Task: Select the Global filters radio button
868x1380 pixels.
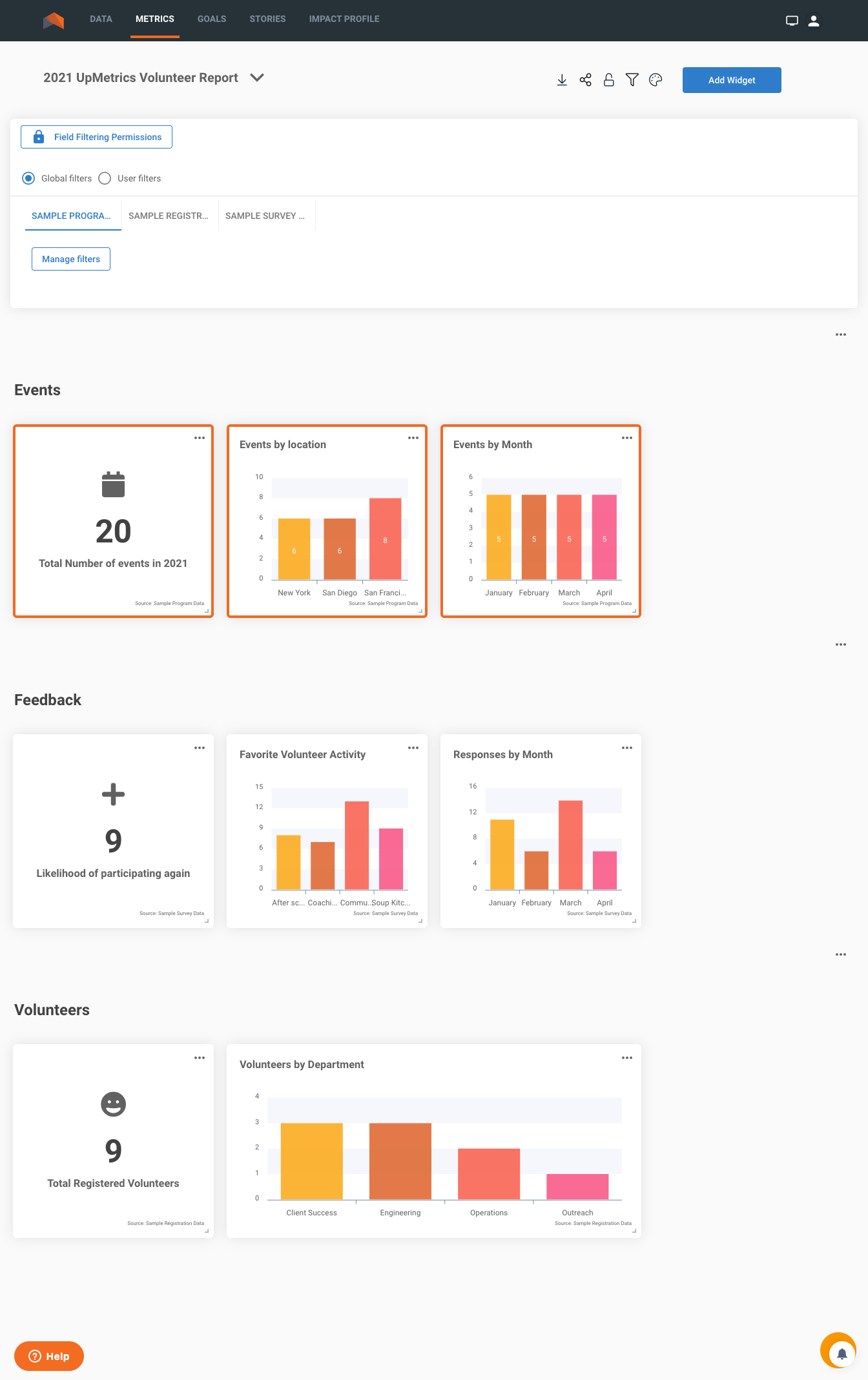Action: pos(28,178)
